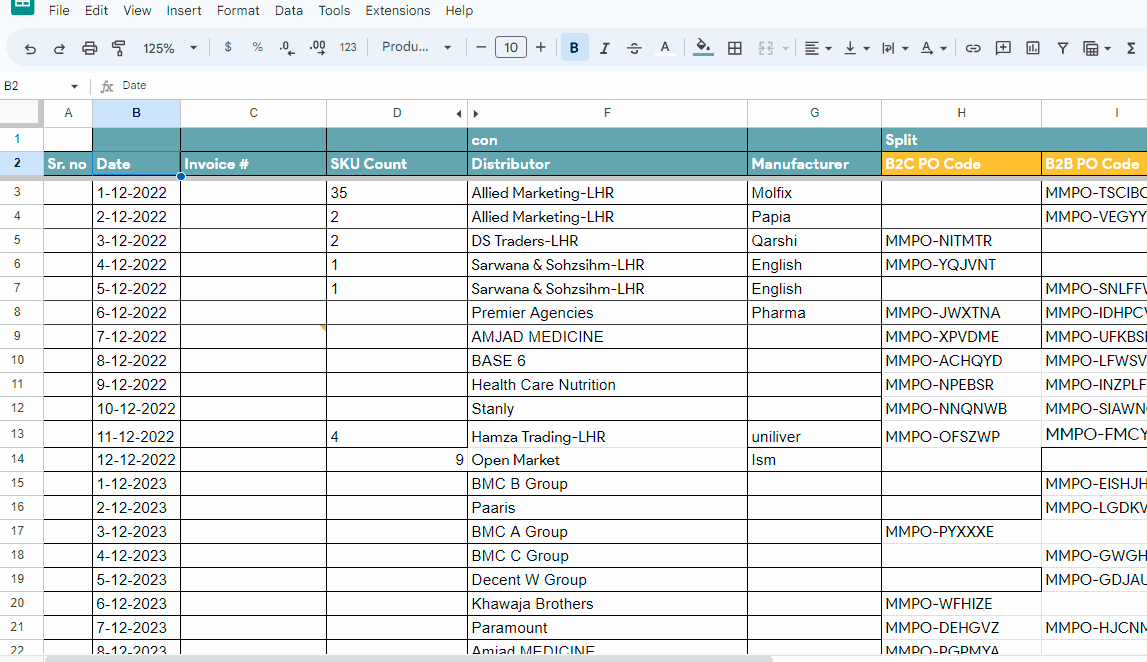Select column B header
Viewport: 1147px width, 662px height.
[136, 113]
